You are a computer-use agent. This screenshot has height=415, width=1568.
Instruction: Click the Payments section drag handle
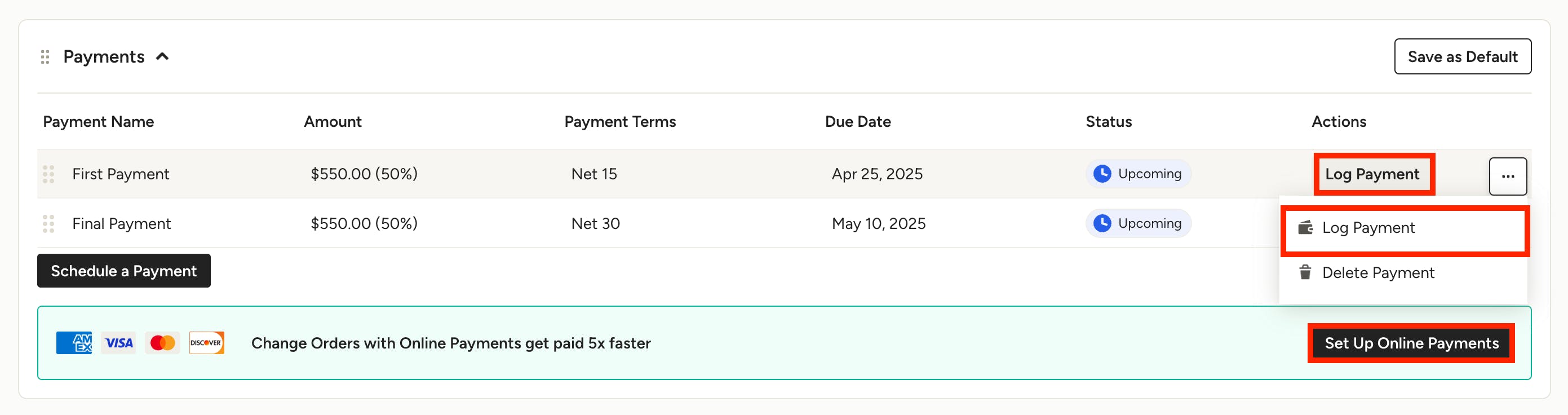tap(45, 56)
